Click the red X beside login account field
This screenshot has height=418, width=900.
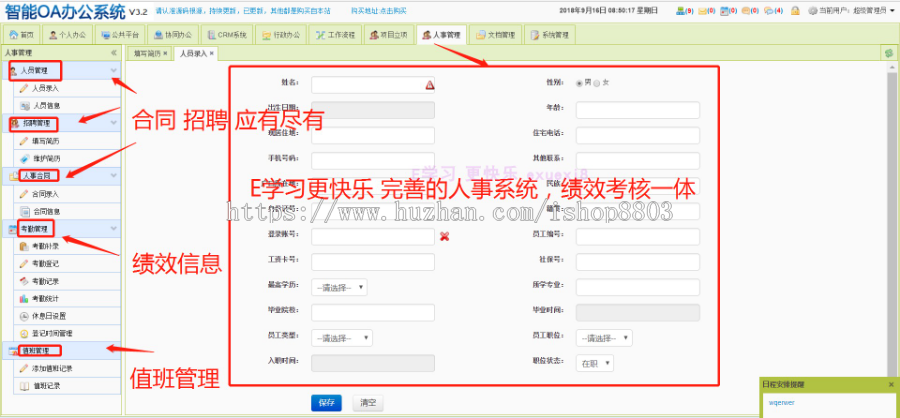click(444, 236)
